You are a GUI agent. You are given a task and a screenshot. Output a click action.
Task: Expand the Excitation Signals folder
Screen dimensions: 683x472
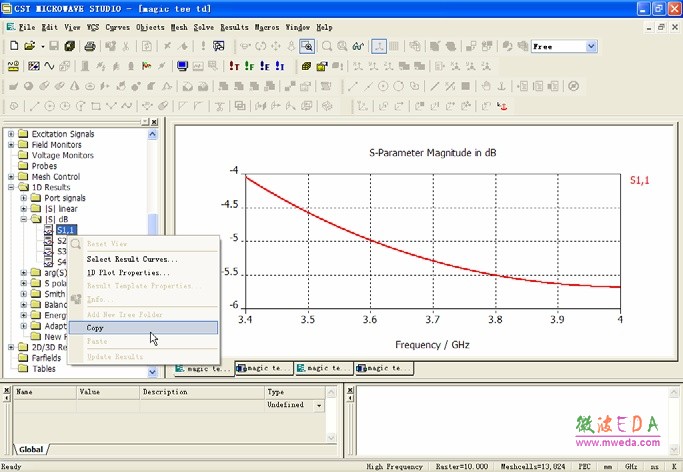pos(11,134)
